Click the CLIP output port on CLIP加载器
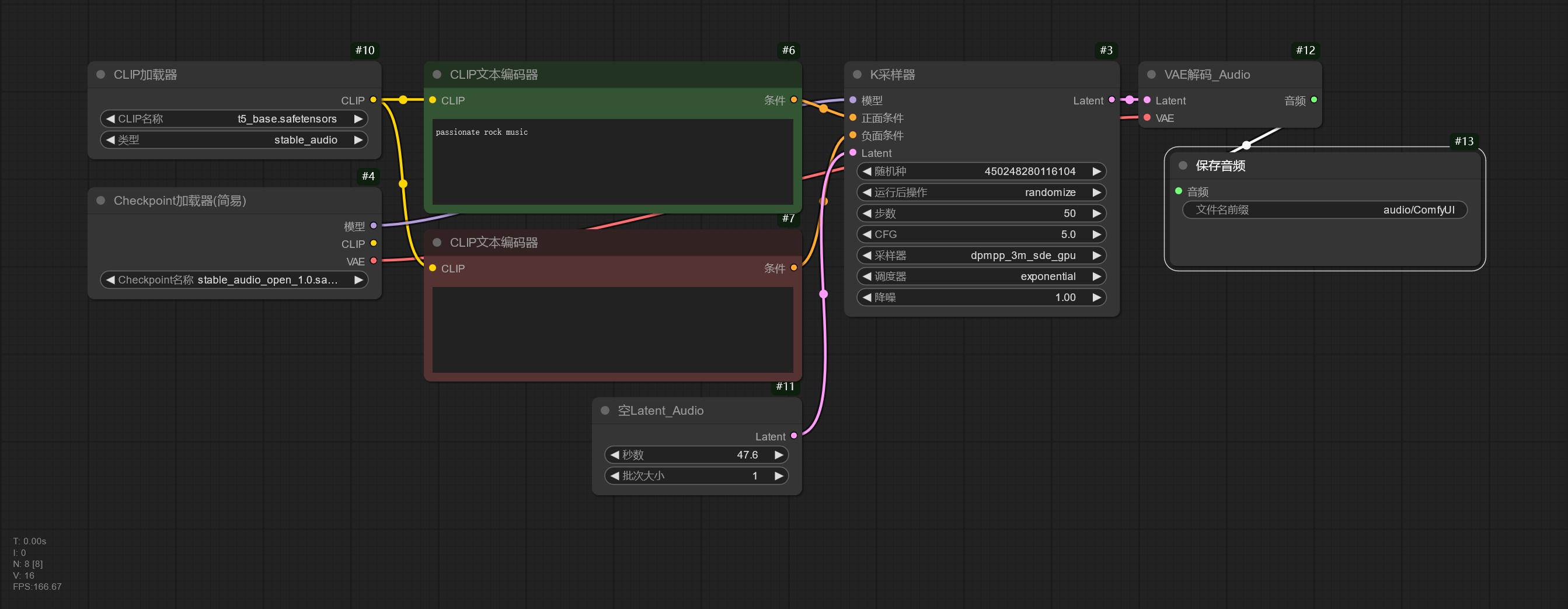Image resolution: width=1568 pixels, height=609 pixels. (372, 100)
